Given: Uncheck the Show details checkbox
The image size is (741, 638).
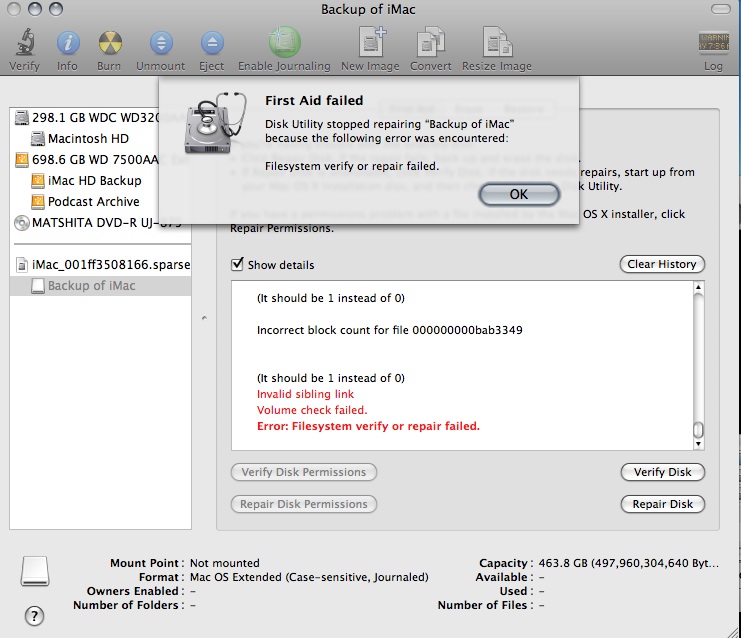Looking at the screenshot, I should click(237, 265).
